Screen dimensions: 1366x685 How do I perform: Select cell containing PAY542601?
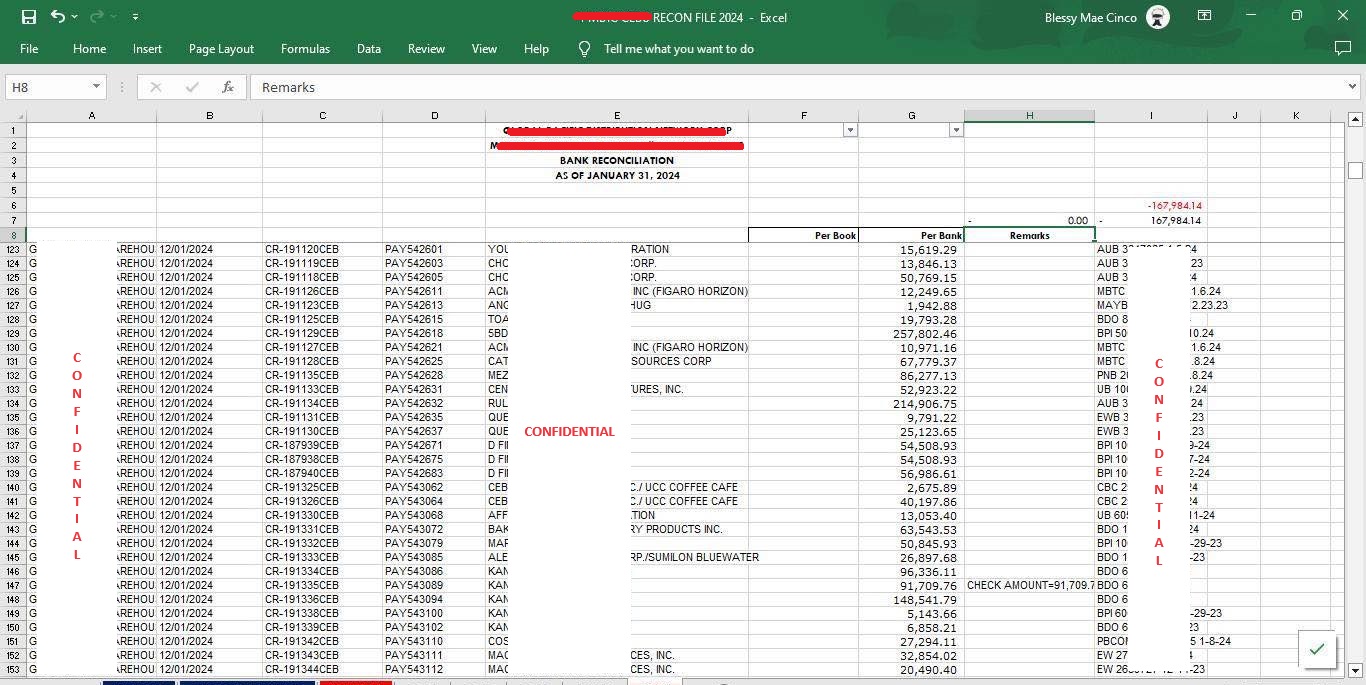434,249
